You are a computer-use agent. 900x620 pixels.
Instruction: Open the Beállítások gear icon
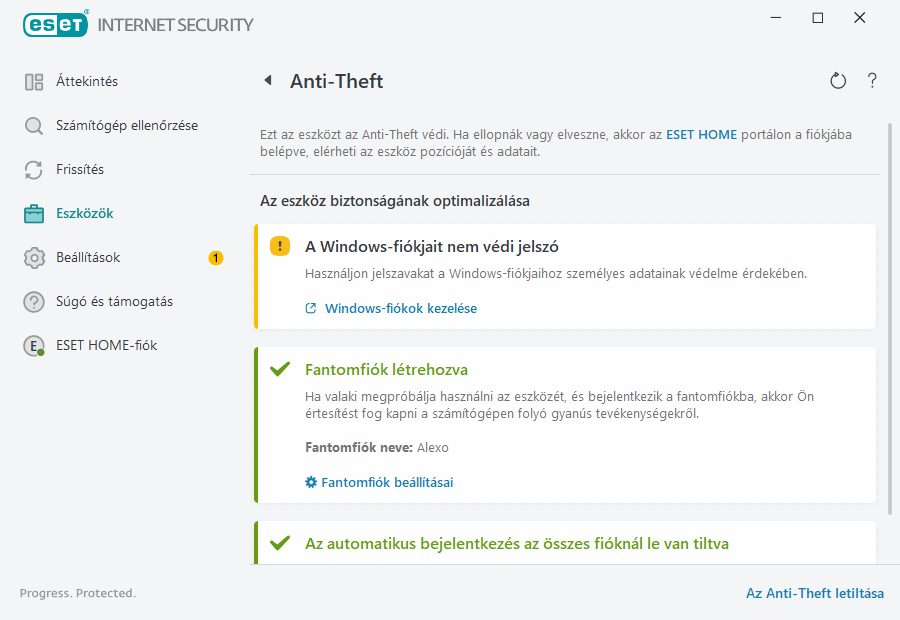(31, 257)
